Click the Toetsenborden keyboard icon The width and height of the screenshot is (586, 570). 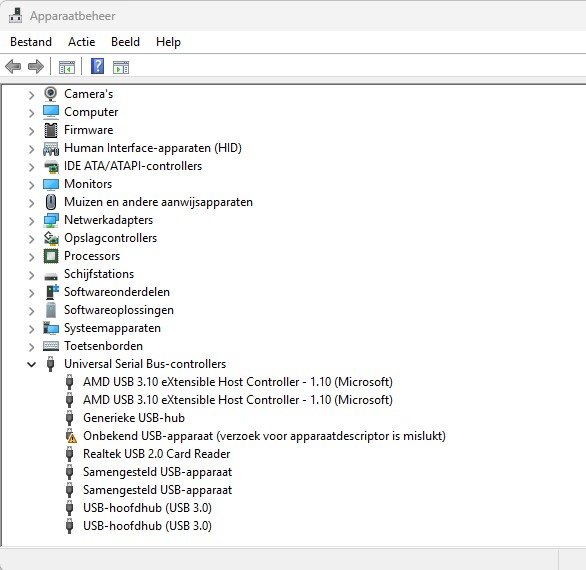51,346
